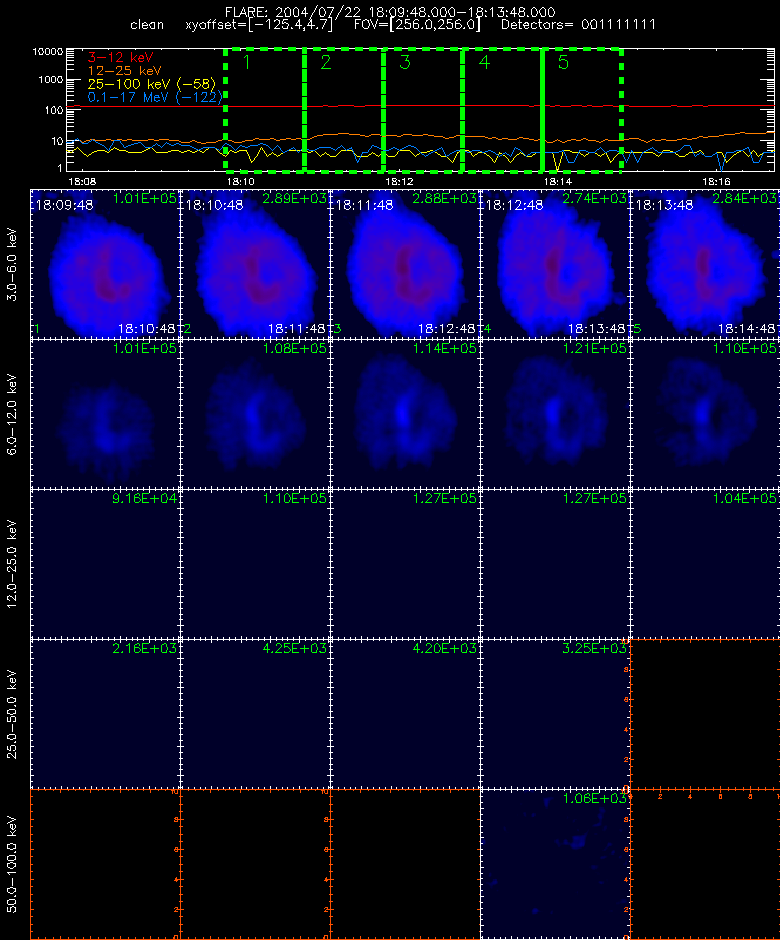
Task: Click the 25.0-50.0 keV row label
Action: tap(12, 714)
